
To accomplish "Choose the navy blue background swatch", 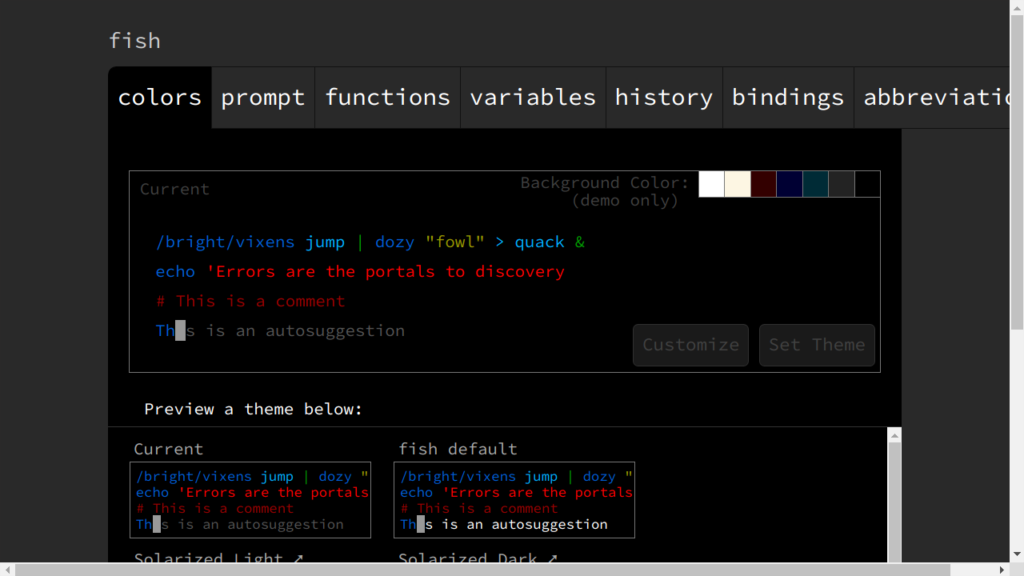I will pos(790,184).
